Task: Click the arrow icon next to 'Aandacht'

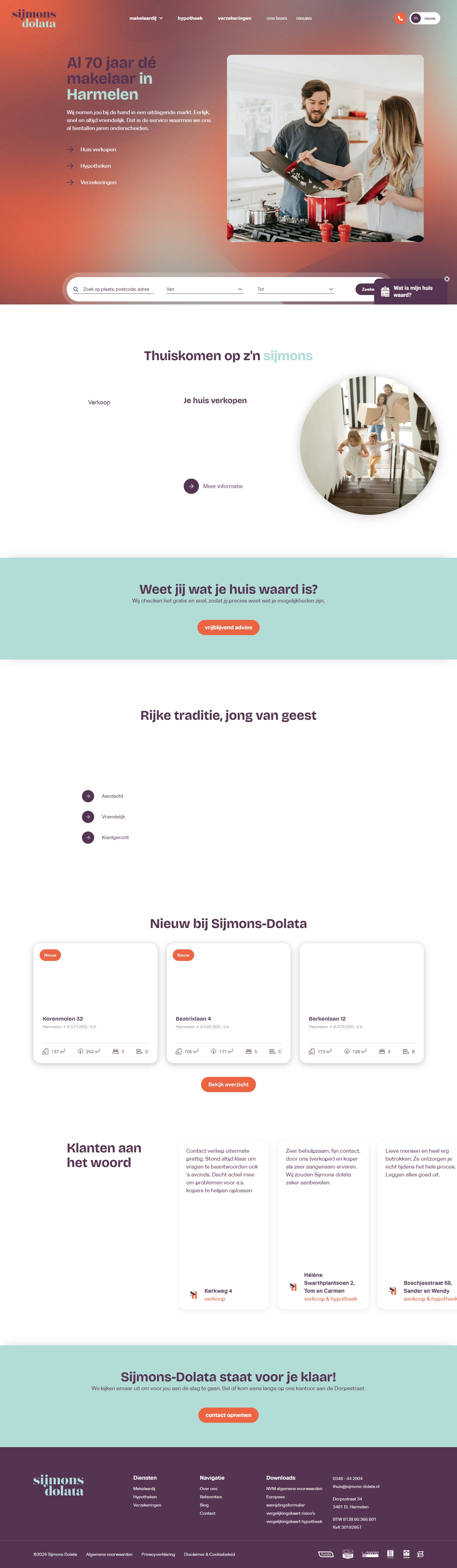Action: (88, 796)
